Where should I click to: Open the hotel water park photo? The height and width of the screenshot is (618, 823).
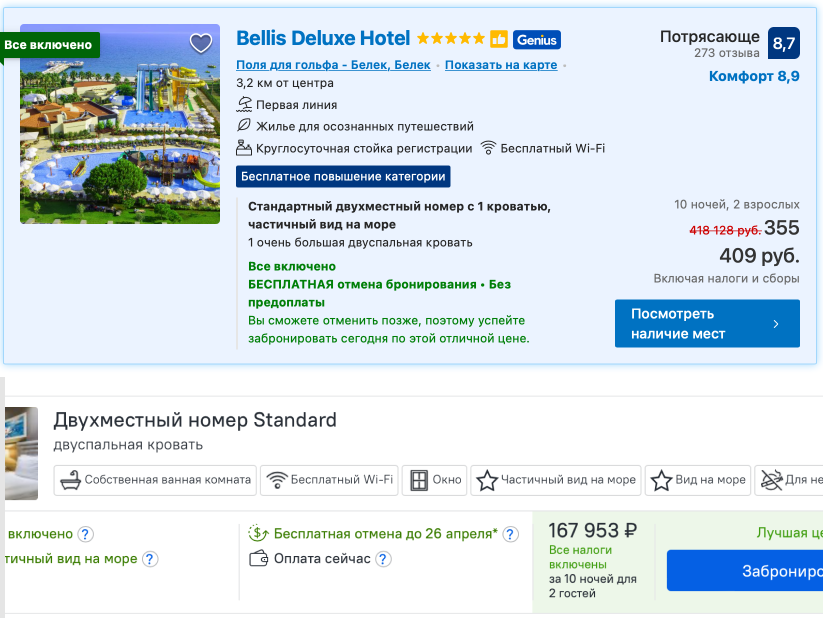[120, 124]
